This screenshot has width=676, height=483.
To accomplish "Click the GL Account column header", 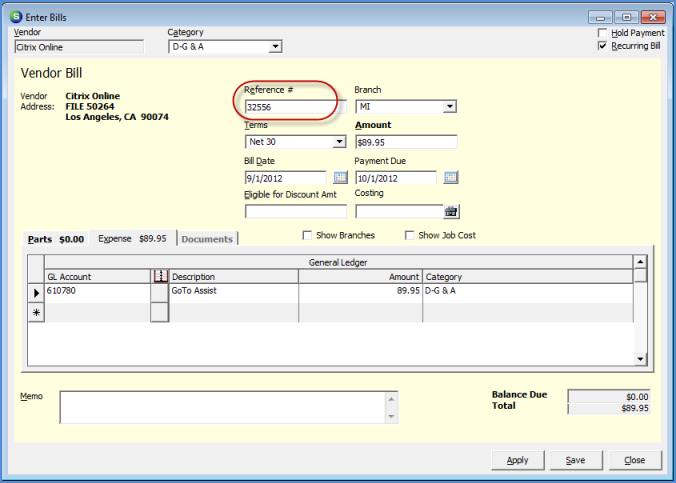I will point(97,276).
